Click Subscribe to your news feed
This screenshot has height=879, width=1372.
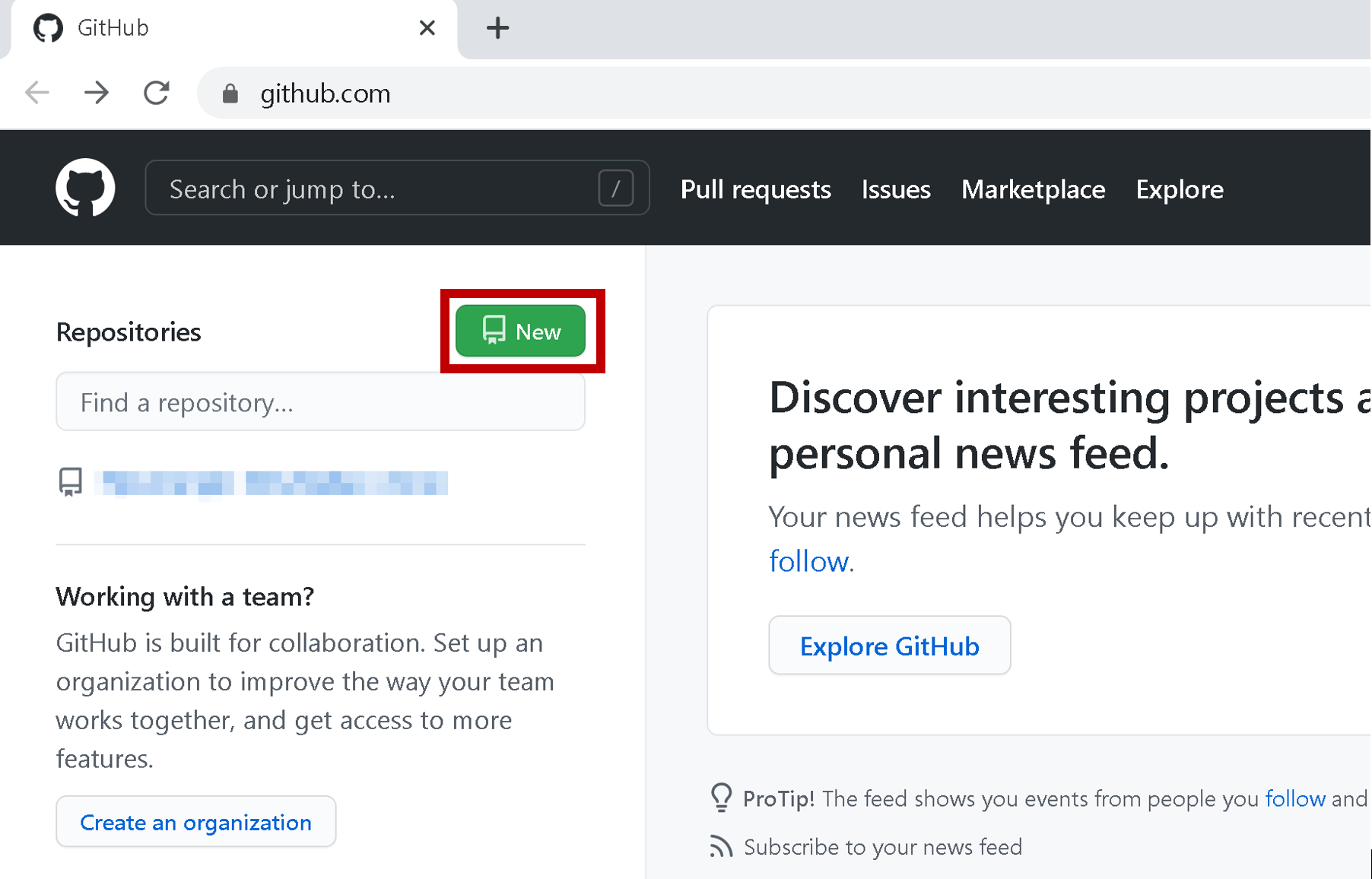tap(883, 846)
